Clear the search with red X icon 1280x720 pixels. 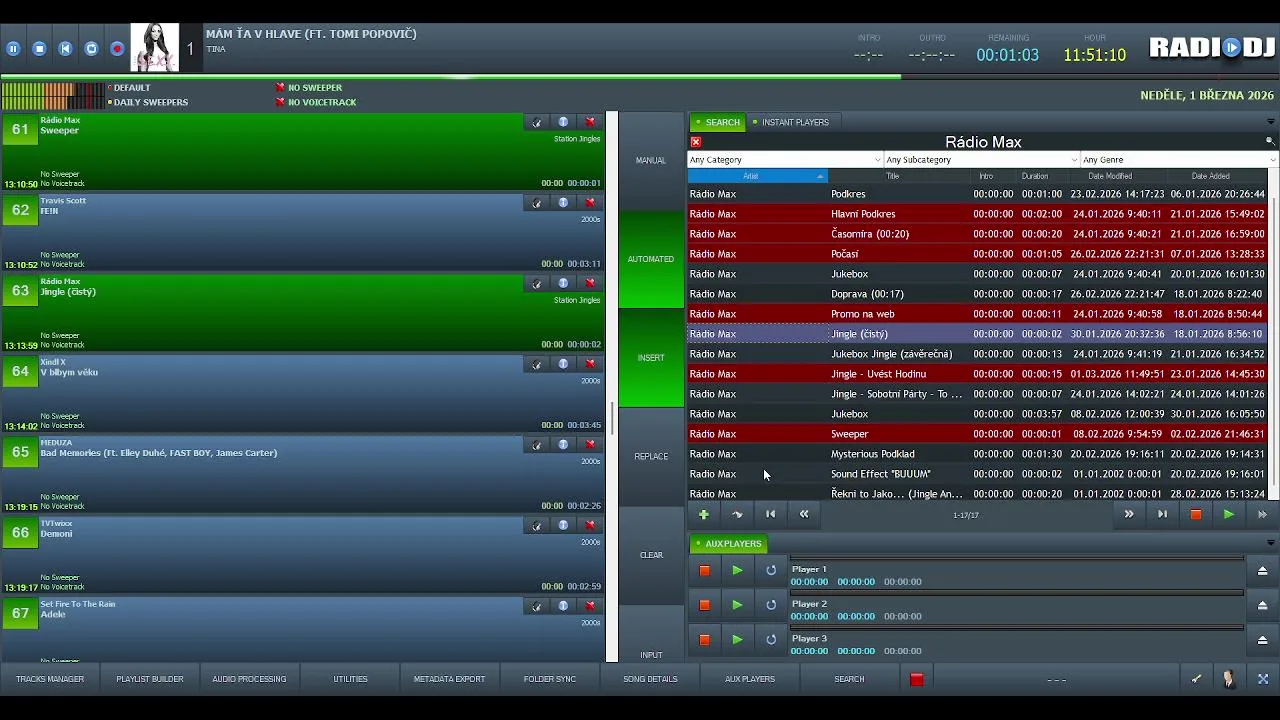click(696, 142)
